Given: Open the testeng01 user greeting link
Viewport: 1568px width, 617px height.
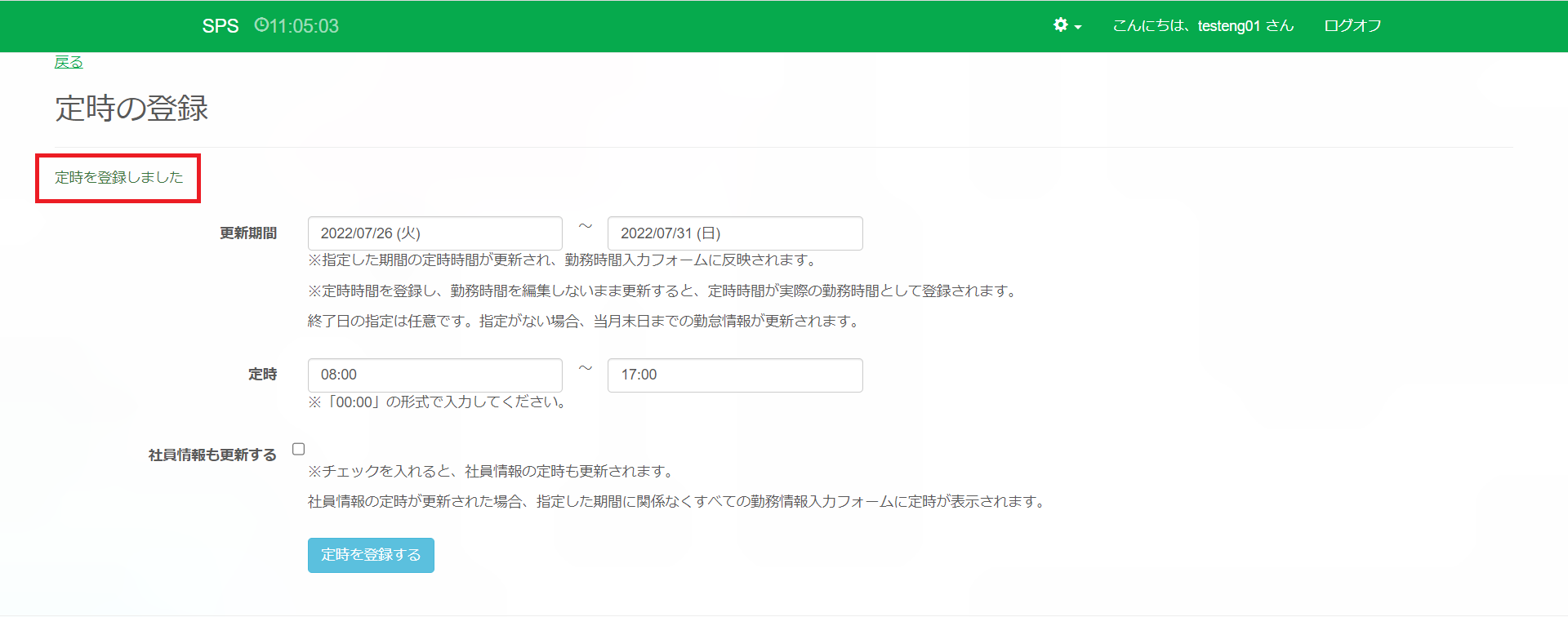Looking at the screenshot, I should tap(1202, 26).
